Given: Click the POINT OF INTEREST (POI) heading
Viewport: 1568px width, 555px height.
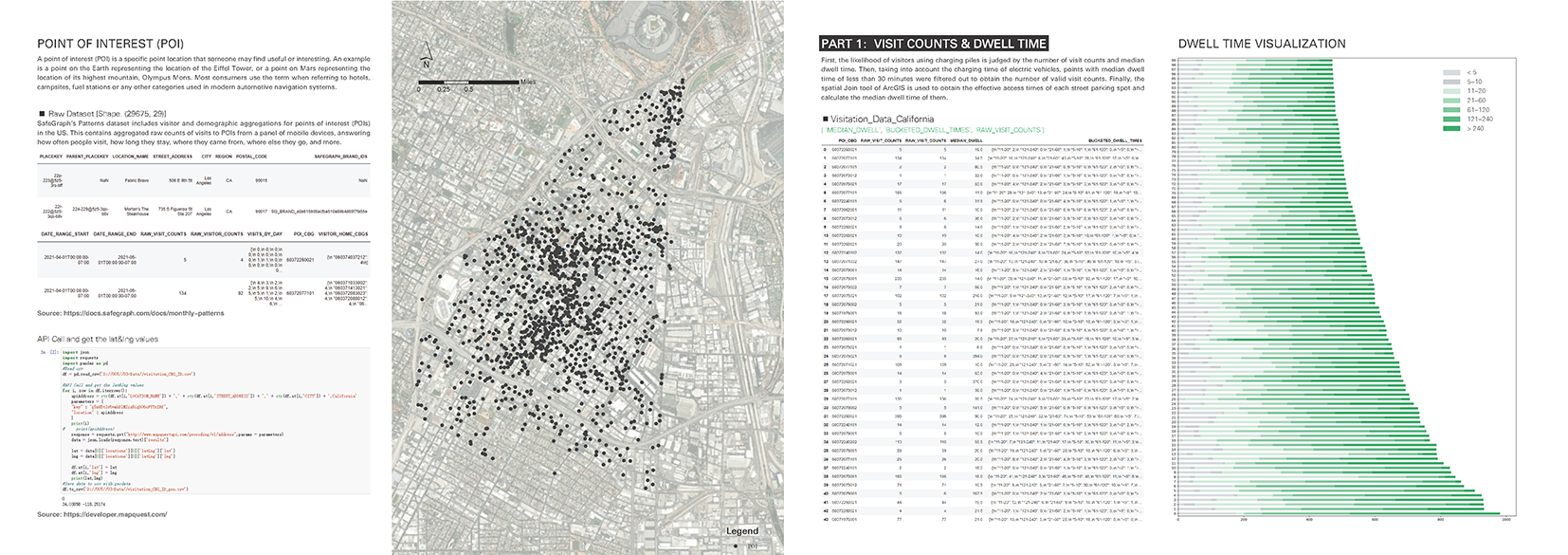Looking at the screenshot, I should click(110, 44).
